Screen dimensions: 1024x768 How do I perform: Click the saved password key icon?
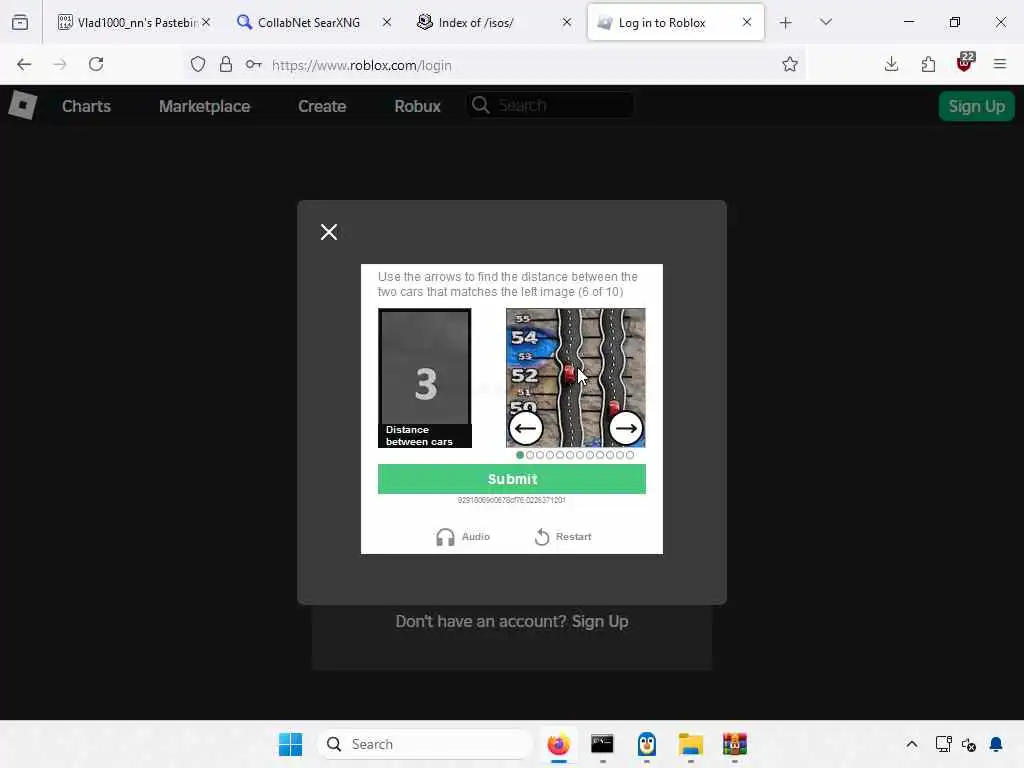tap(253, 65)
